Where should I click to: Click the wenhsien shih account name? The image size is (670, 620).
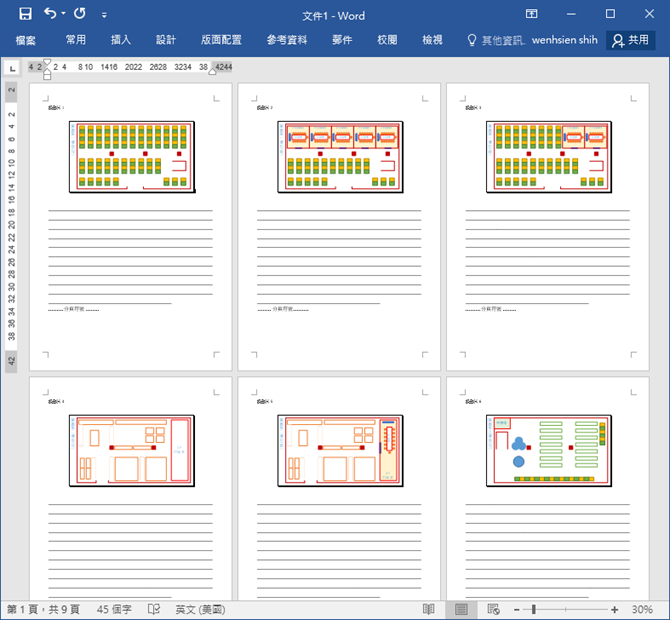tap(564, 40)
